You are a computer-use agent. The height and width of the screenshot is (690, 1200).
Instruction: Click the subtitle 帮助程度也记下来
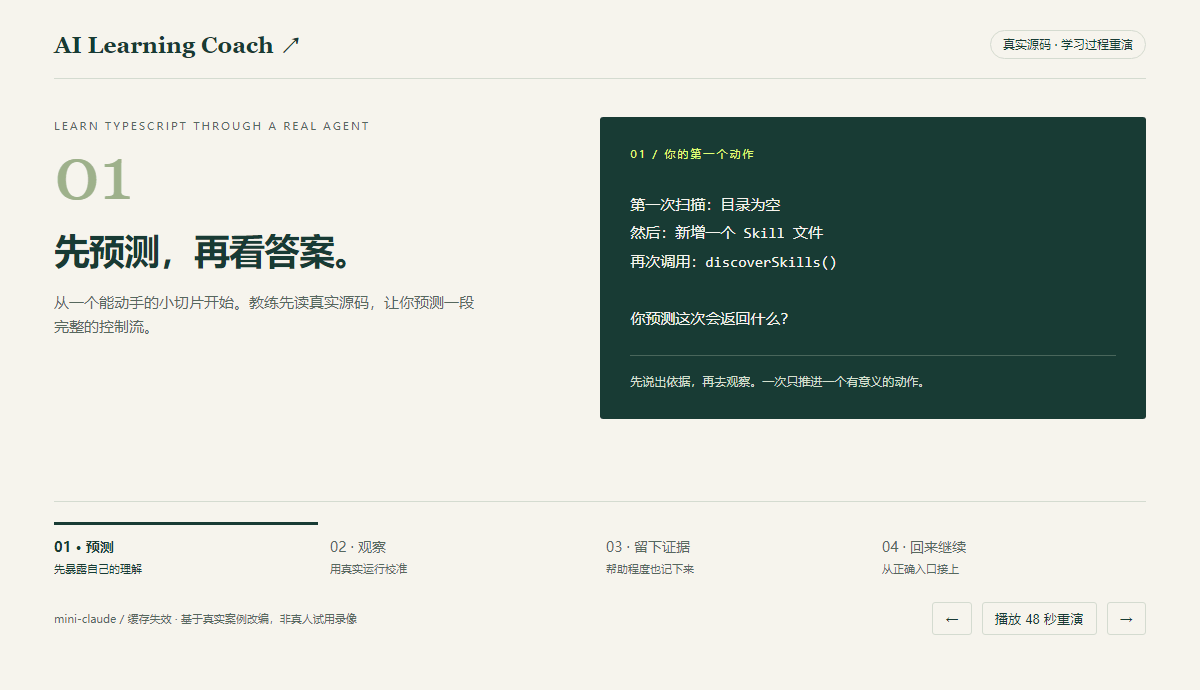(x=650, y=569)
